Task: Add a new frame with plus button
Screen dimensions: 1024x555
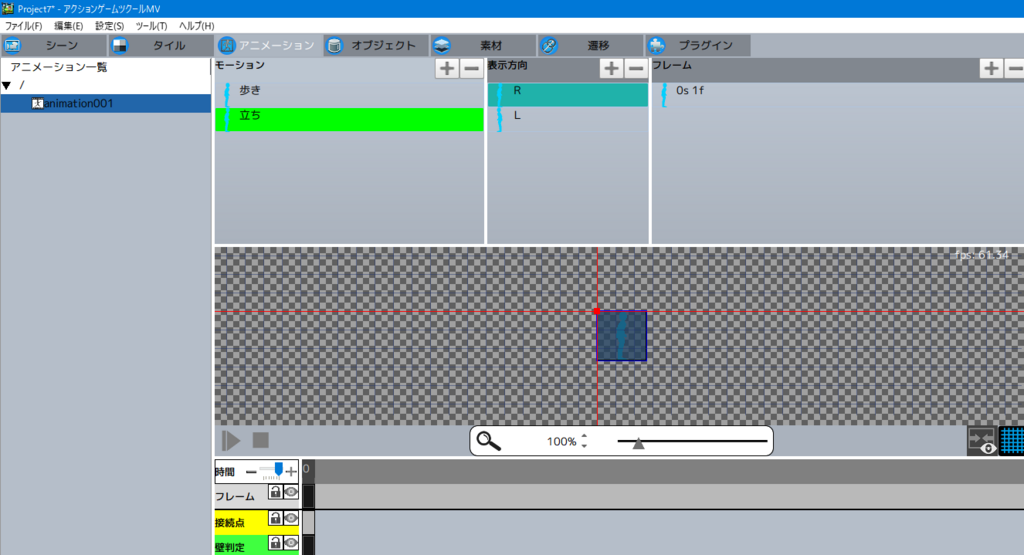Action: pos(991,69)
